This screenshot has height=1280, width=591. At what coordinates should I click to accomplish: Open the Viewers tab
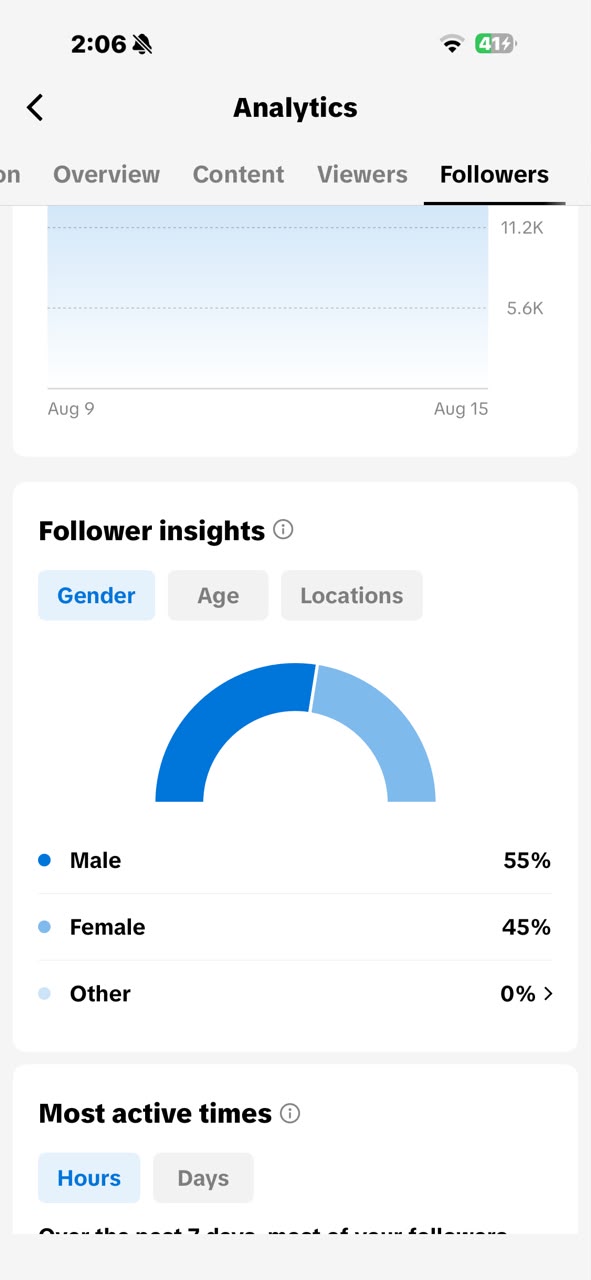(x=362, y=174)
